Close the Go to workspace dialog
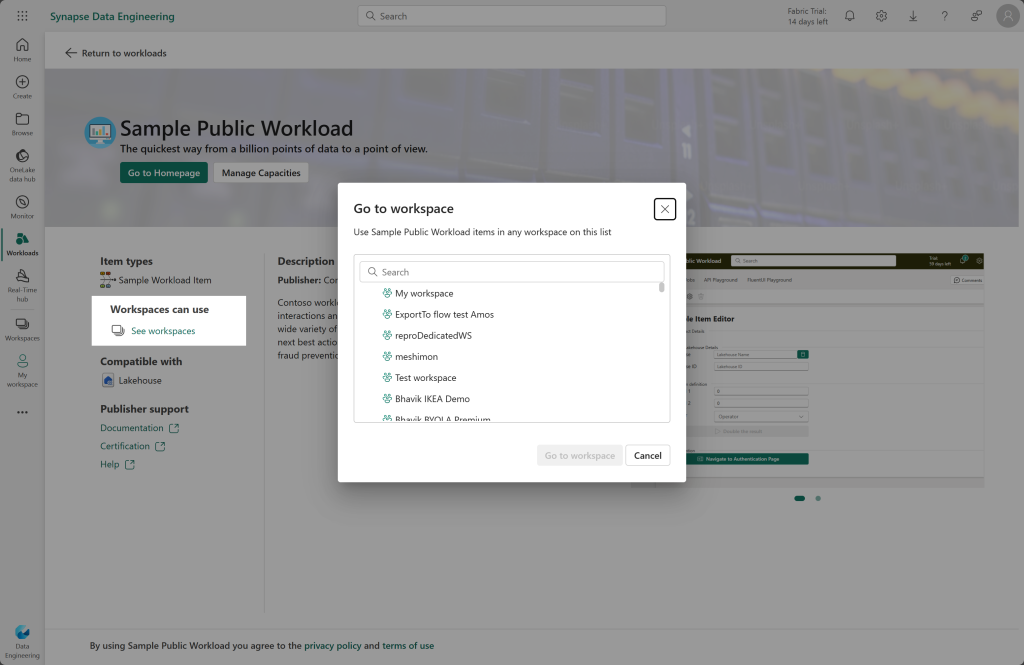The height and width of the screenshot is (665, 1024). coord(665,209)
